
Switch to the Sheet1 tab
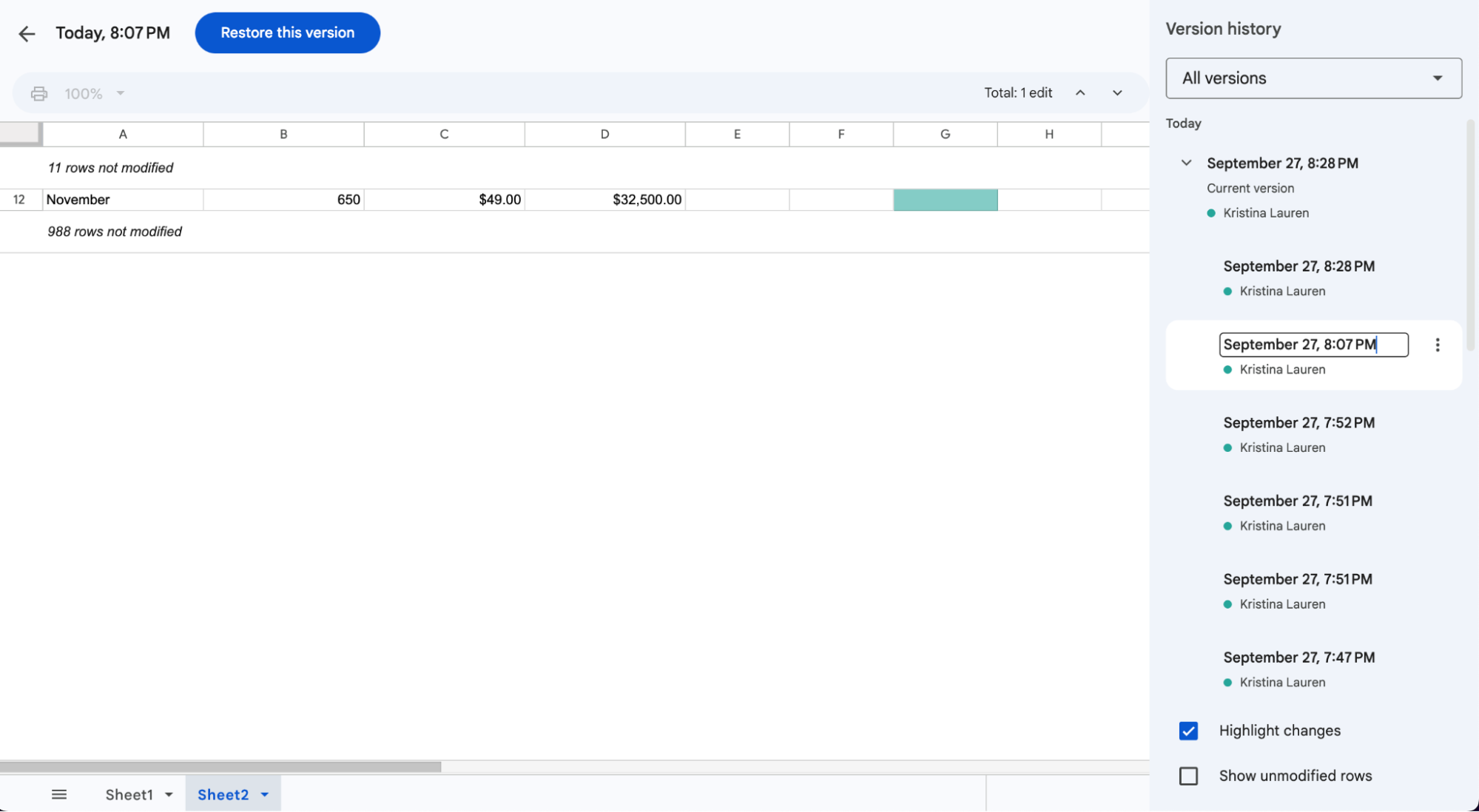tap(129, 795)
